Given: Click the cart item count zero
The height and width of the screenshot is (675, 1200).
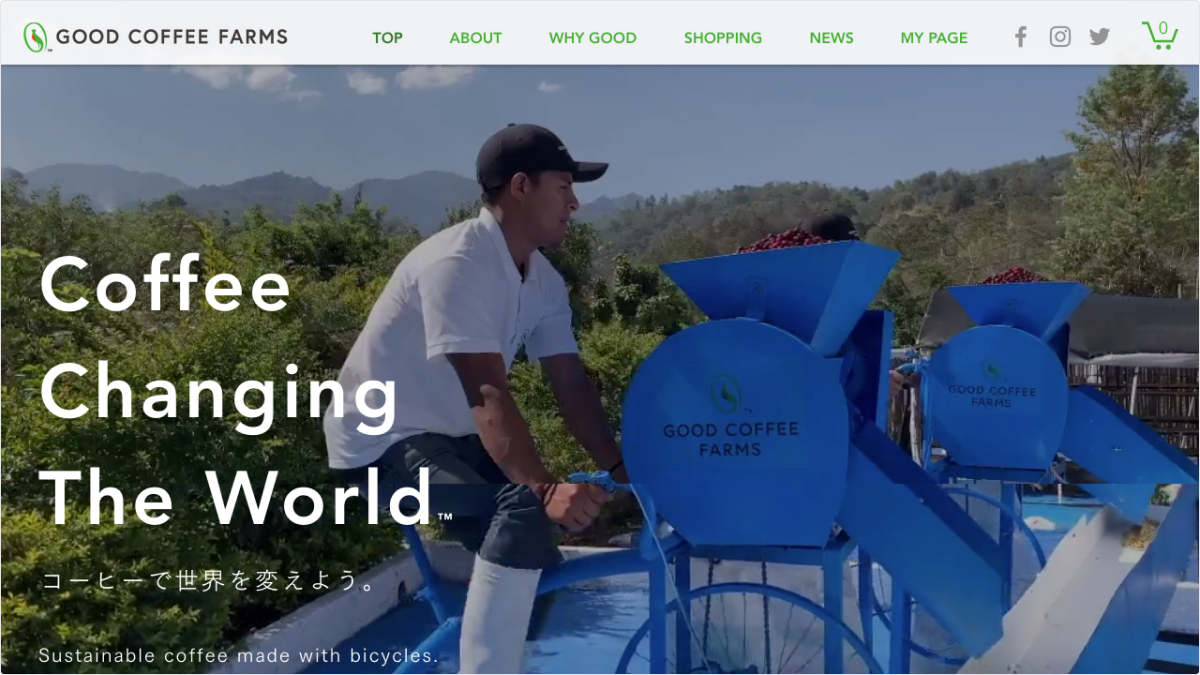Looking at the screenshot, I should (1163, 29).
